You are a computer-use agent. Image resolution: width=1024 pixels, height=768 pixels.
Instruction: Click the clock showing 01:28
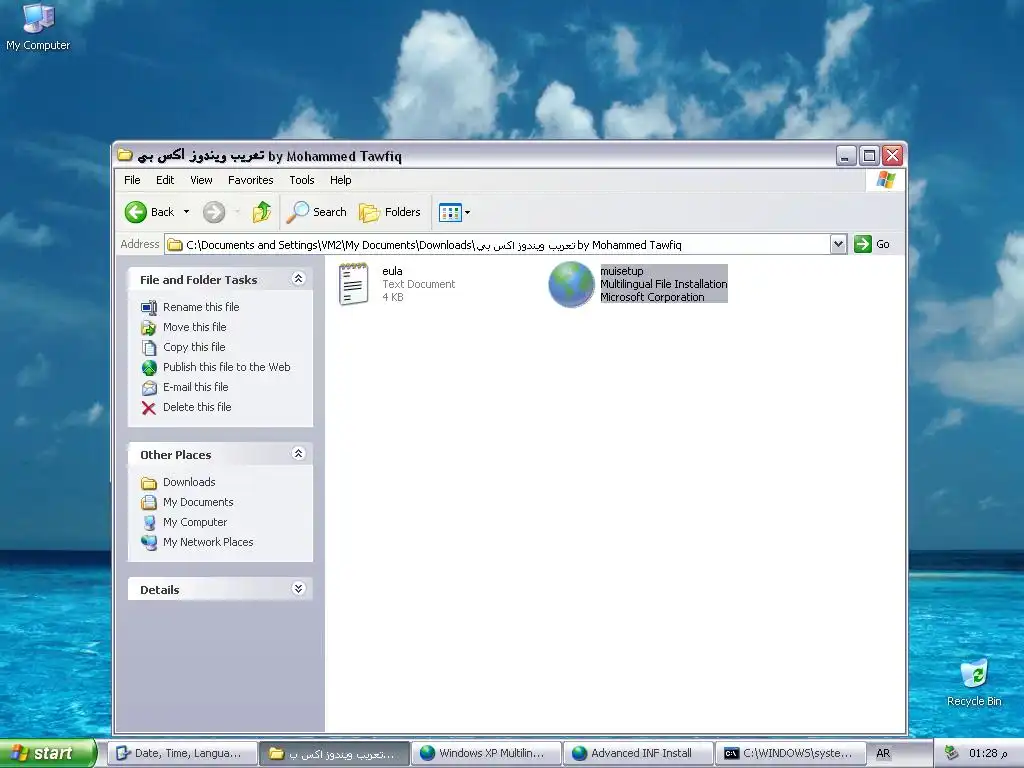988,753
